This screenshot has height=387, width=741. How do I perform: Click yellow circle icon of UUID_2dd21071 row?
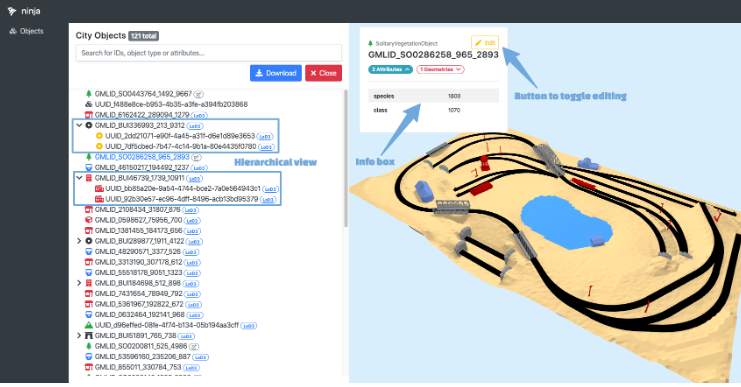coord(99,136)
